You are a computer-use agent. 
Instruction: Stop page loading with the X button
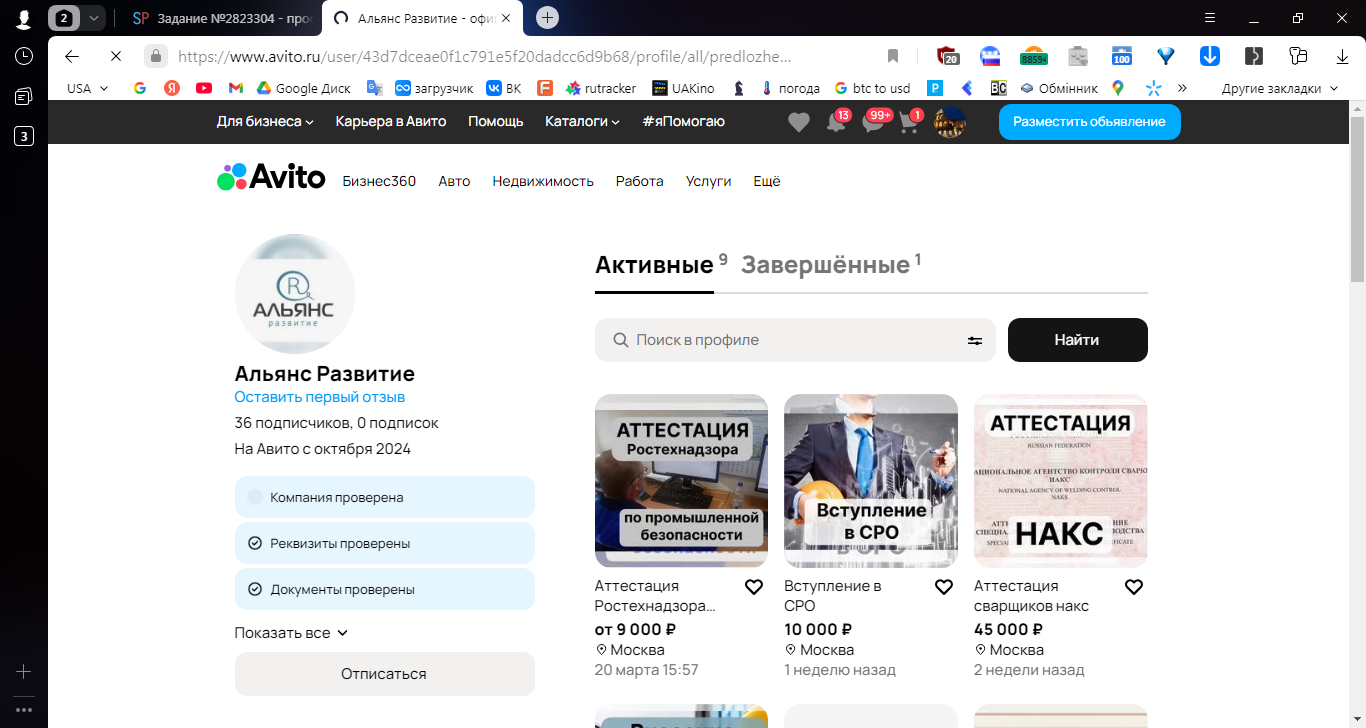click(x=115, y=56)
